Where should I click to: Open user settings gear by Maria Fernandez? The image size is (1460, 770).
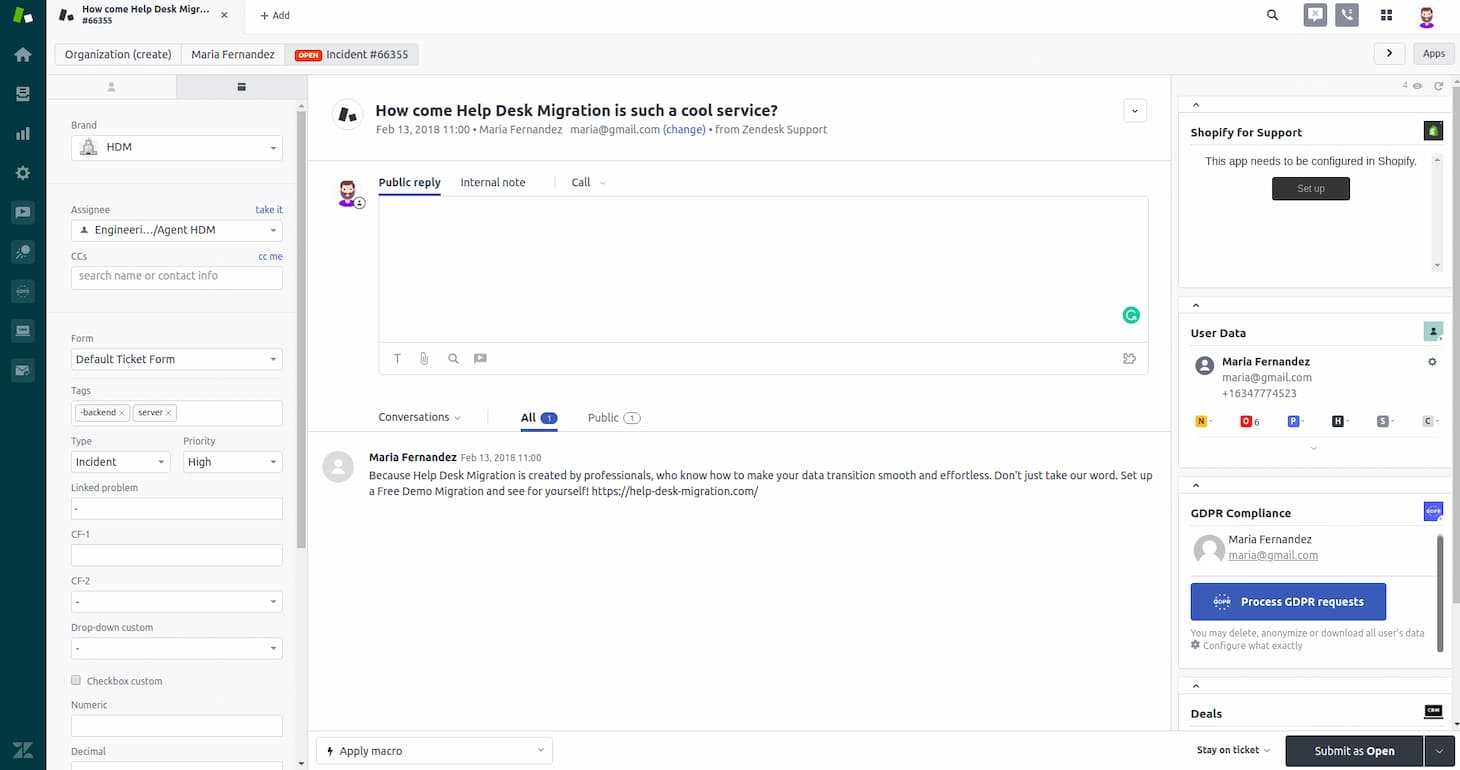(x=1432, y=362)
